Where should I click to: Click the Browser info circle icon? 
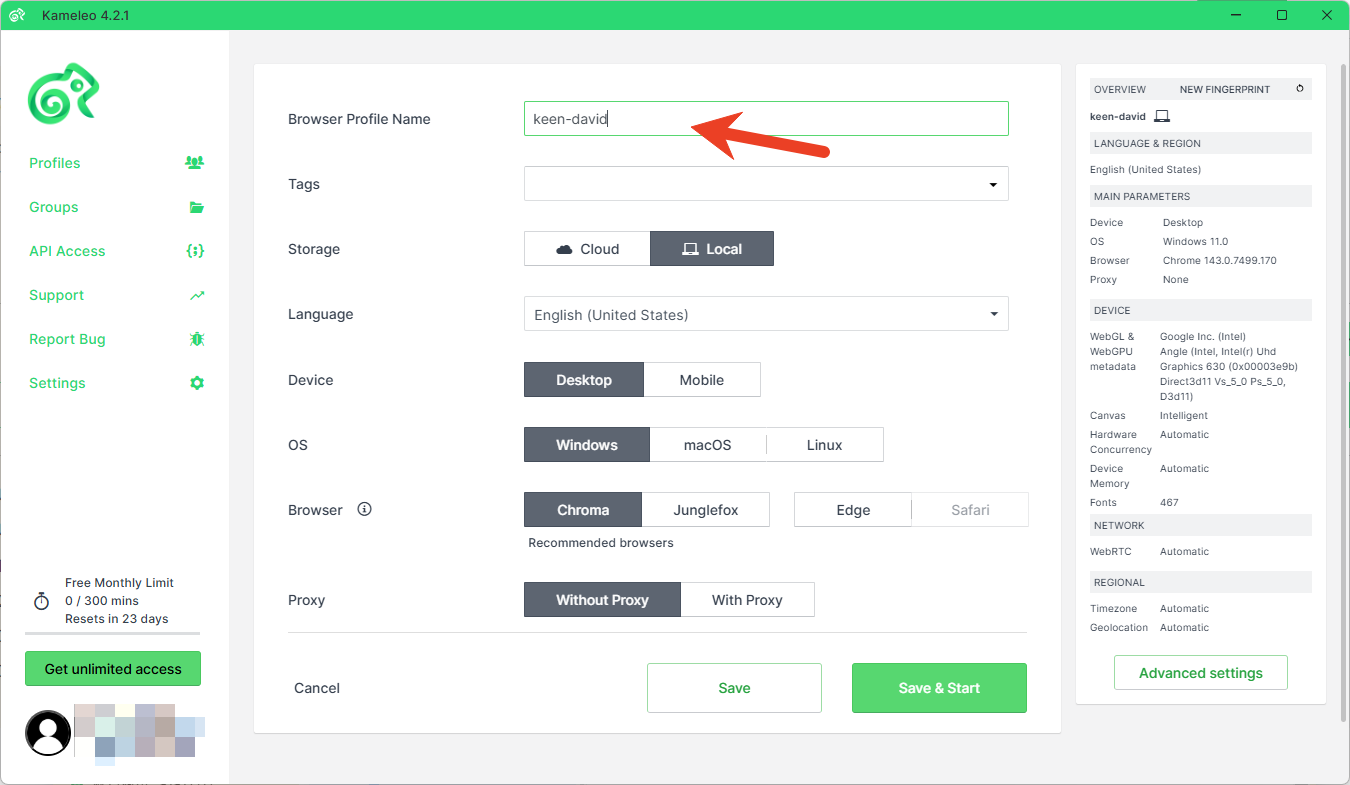[364, 509]
